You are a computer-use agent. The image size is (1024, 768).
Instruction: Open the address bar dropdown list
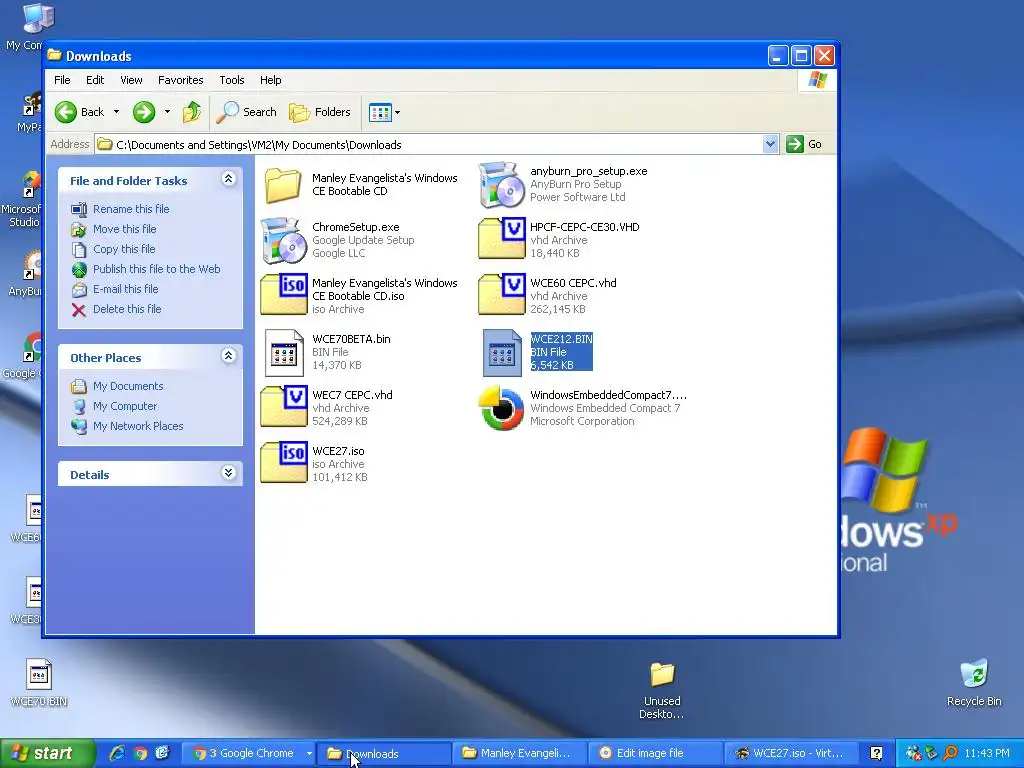click(771, 144)
